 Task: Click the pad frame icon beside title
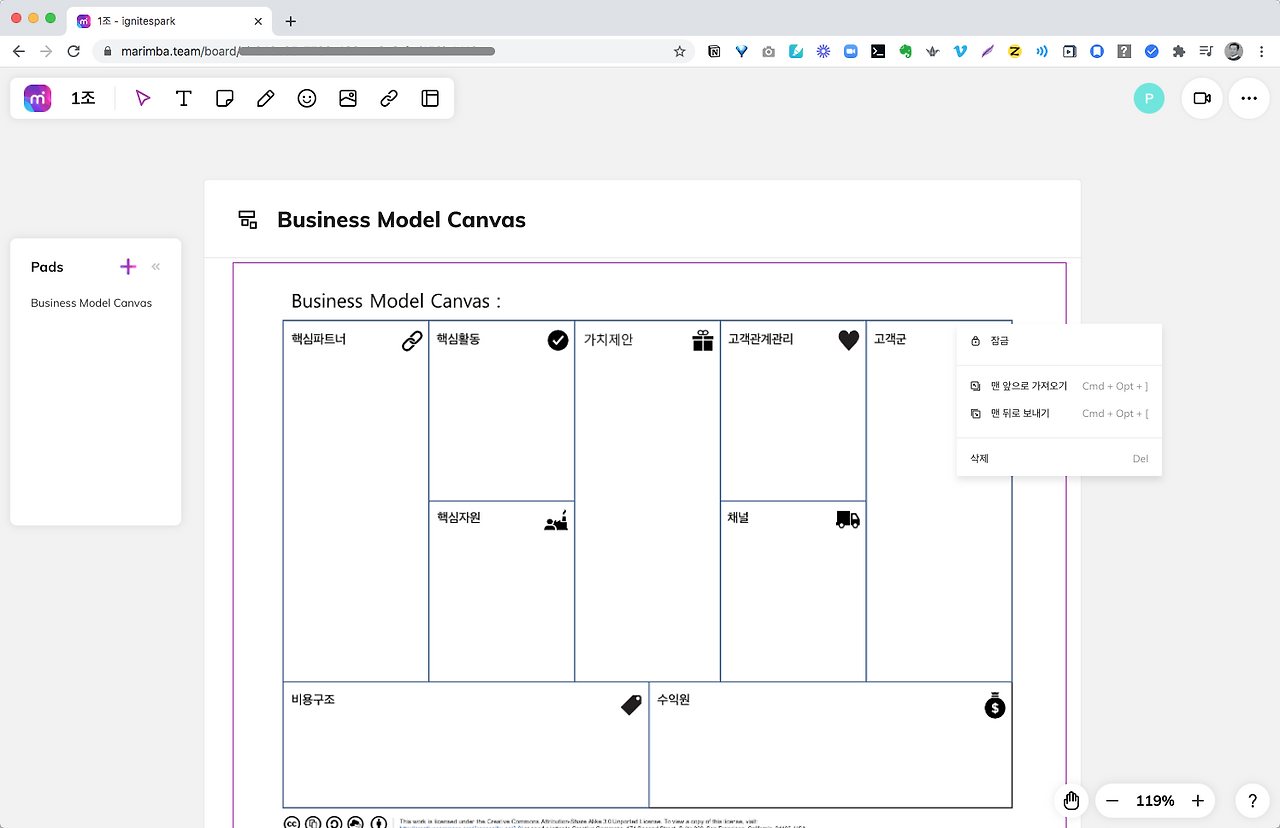(248, 220)
